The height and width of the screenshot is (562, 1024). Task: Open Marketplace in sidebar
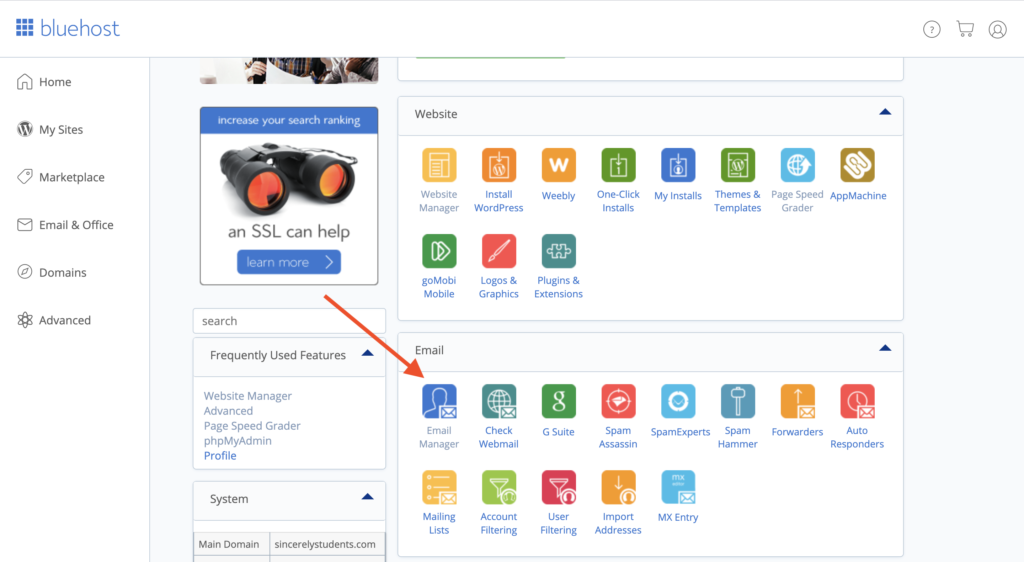pos(60,177)
